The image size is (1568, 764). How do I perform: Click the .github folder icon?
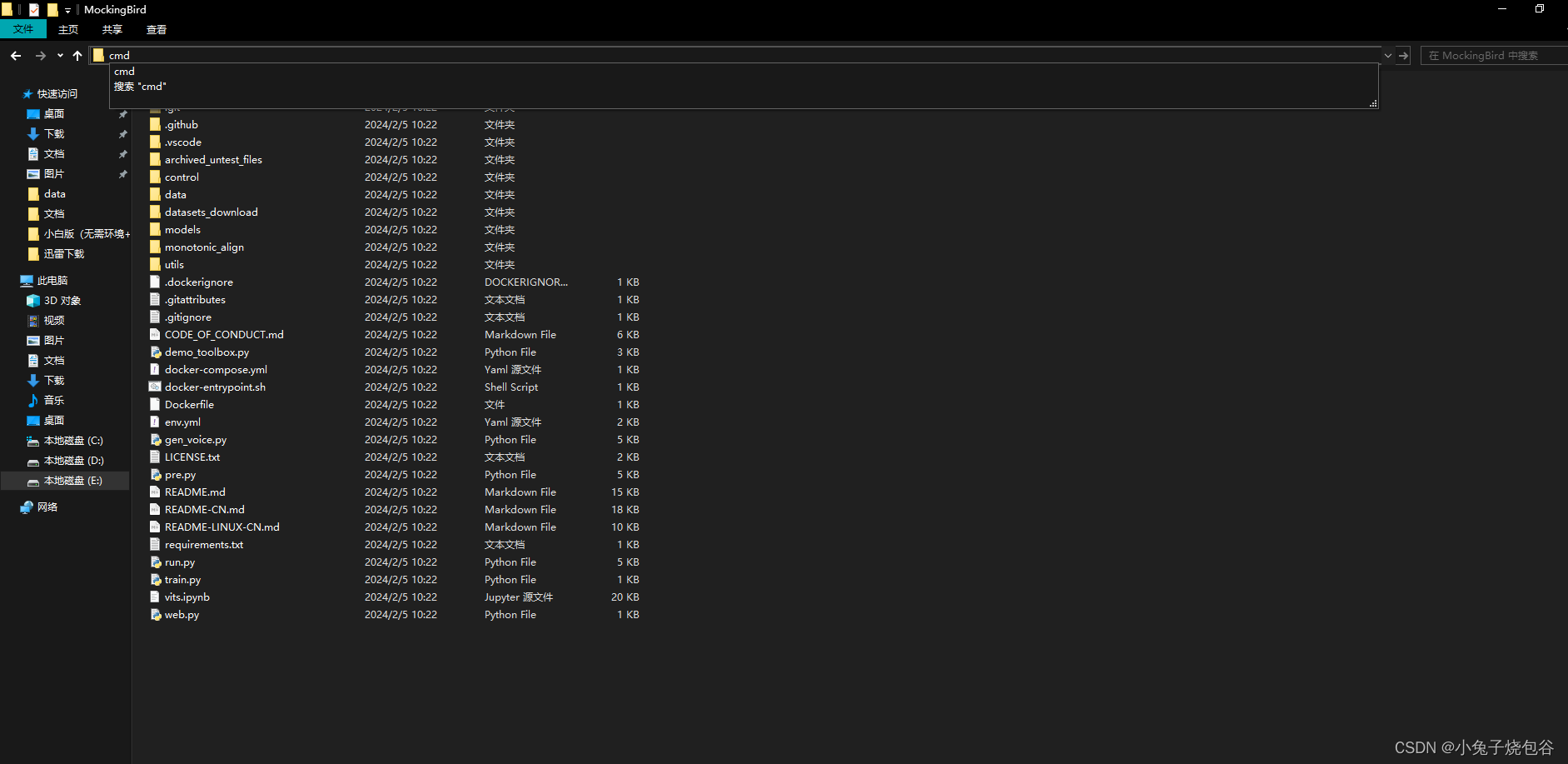[155, 124]
